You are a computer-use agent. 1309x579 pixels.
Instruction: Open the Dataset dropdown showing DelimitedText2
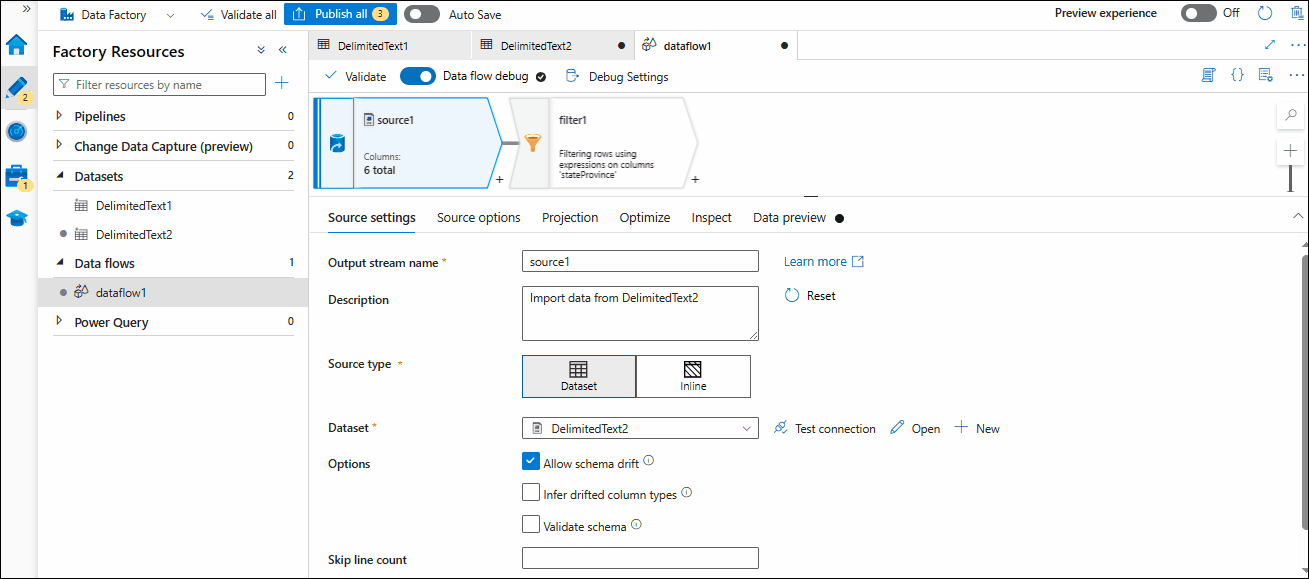(640, 427)
